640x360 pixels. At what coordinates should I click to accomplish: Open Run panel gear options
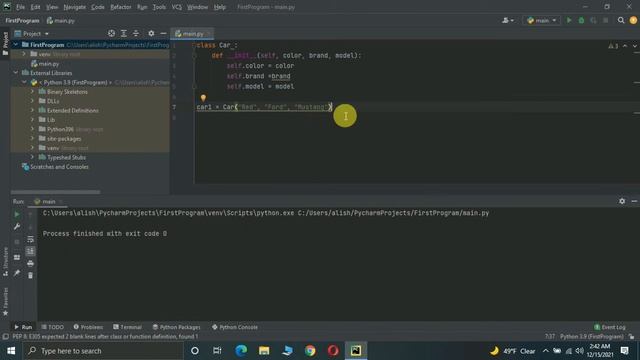pos(622,201)
